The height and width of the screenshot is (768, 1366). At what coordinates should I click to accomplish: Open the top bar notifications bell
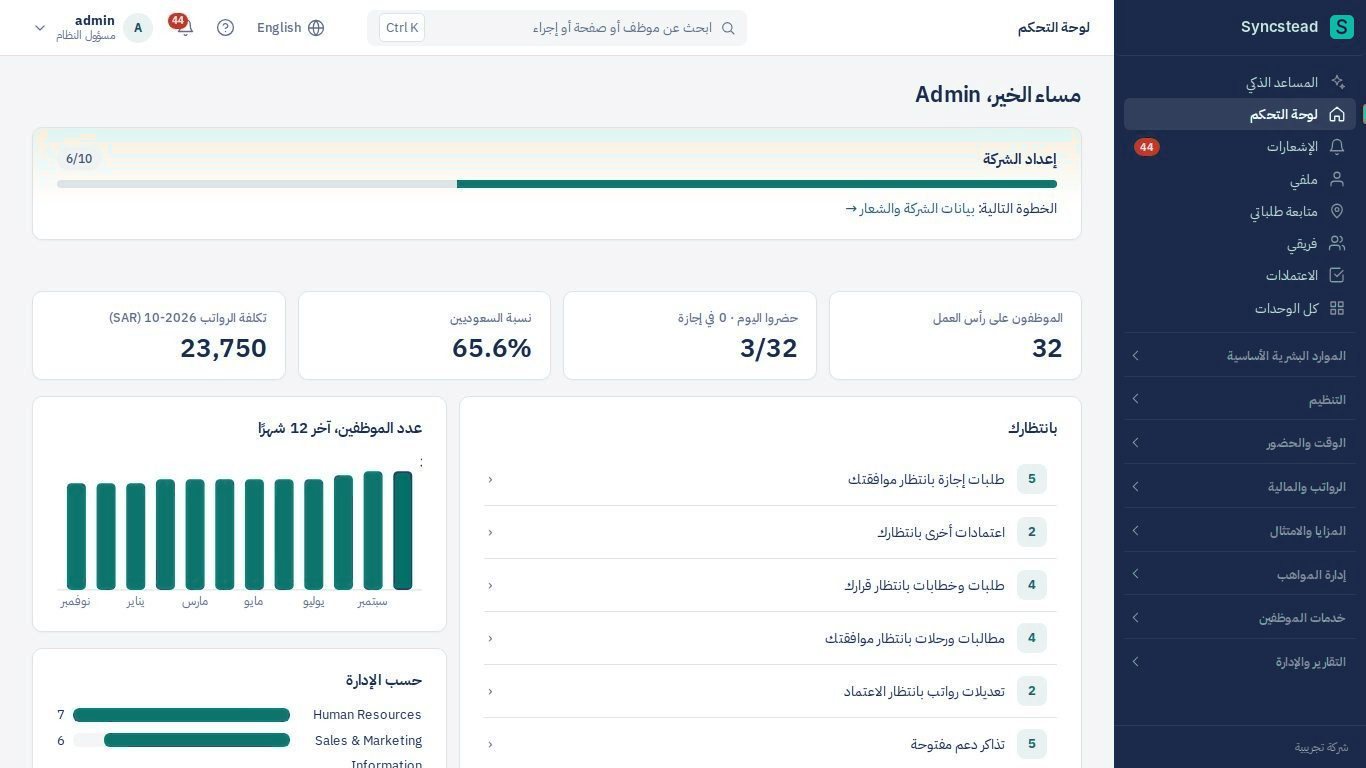185,28
